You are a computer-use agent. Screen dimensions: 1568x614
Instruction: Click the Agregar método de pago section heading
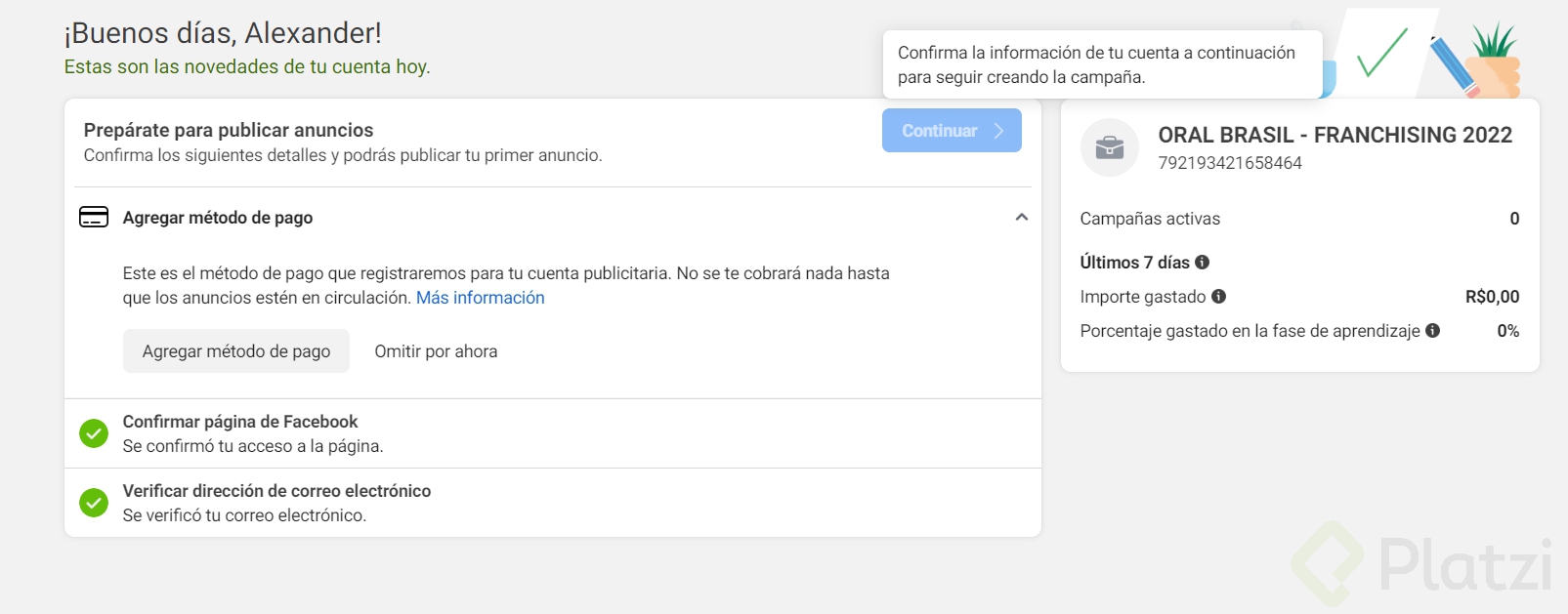tap(218, 218)
